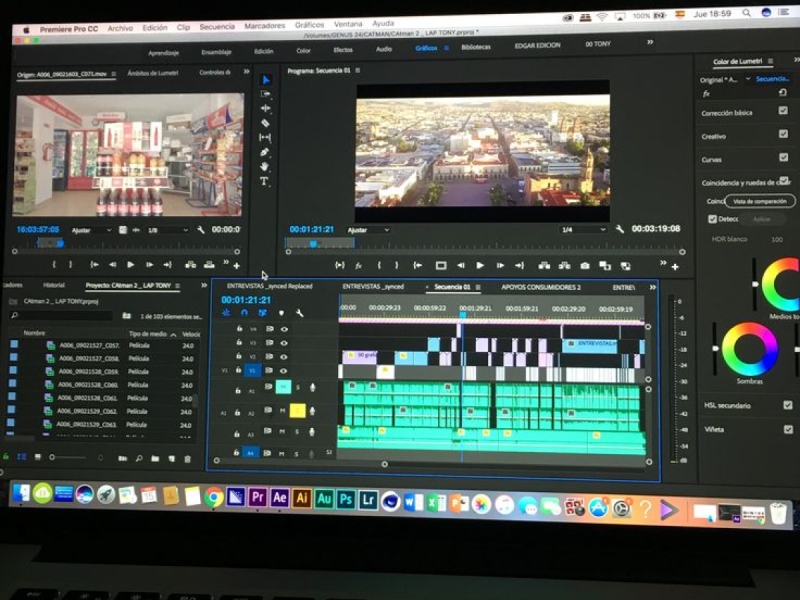The height and width of the screenshot is (600, 800).
Task: Play the Program monitor sequence
Action: [480, 265]
